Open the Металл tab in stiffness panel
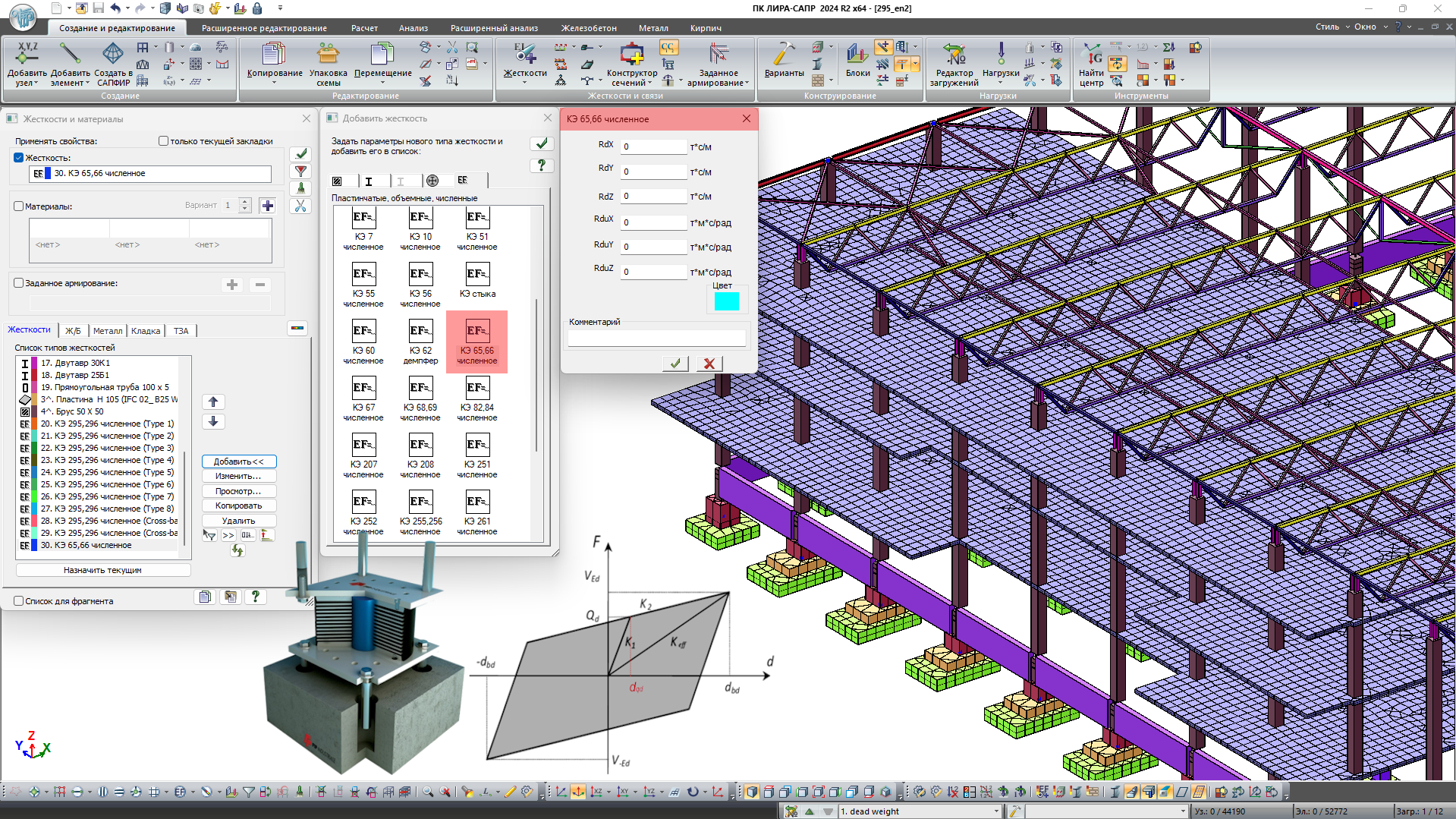Image resolution: width=1456 pixels, height=819 pixels. [108, 330]
